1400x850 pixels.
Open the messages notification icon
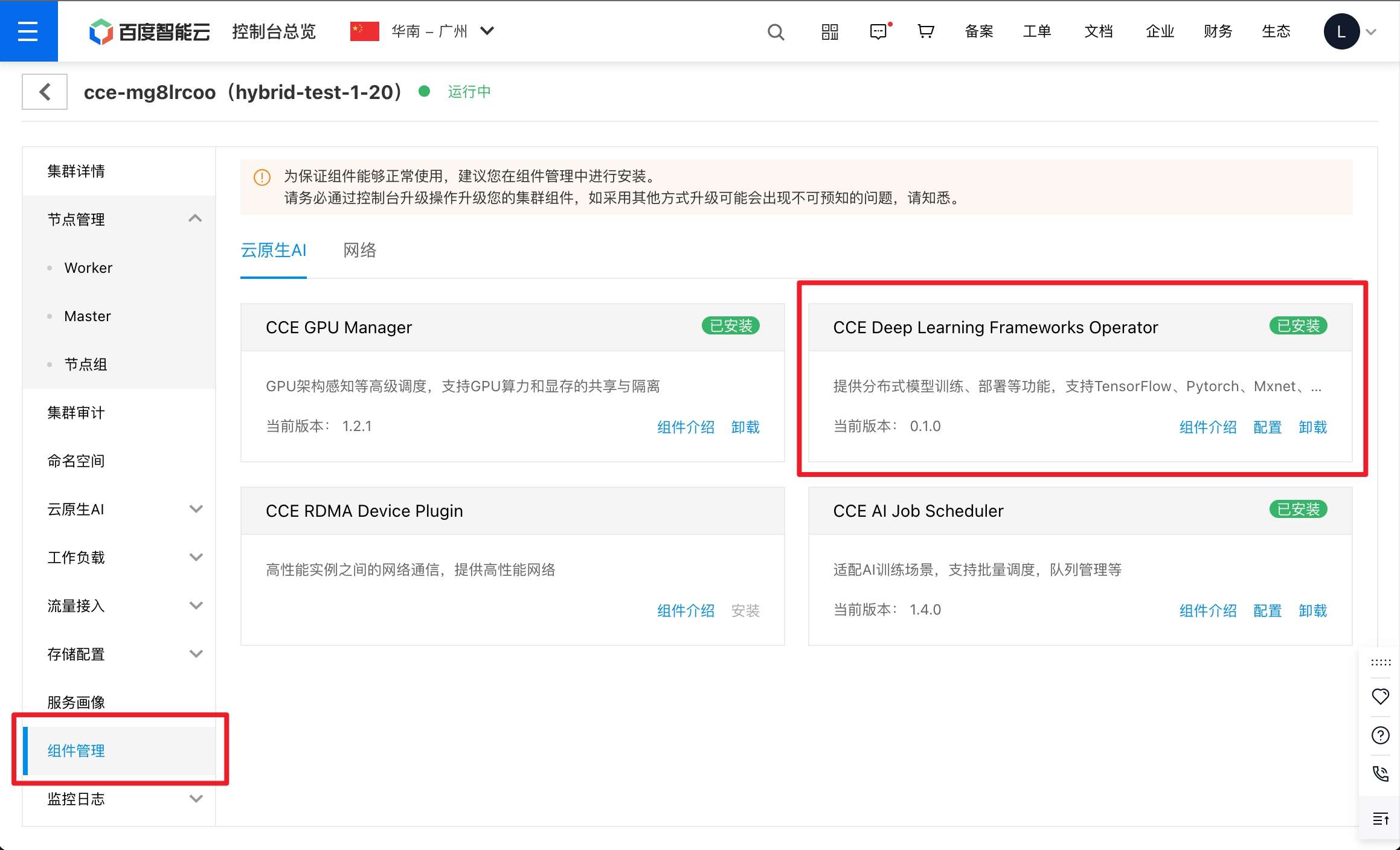point(879,31)
